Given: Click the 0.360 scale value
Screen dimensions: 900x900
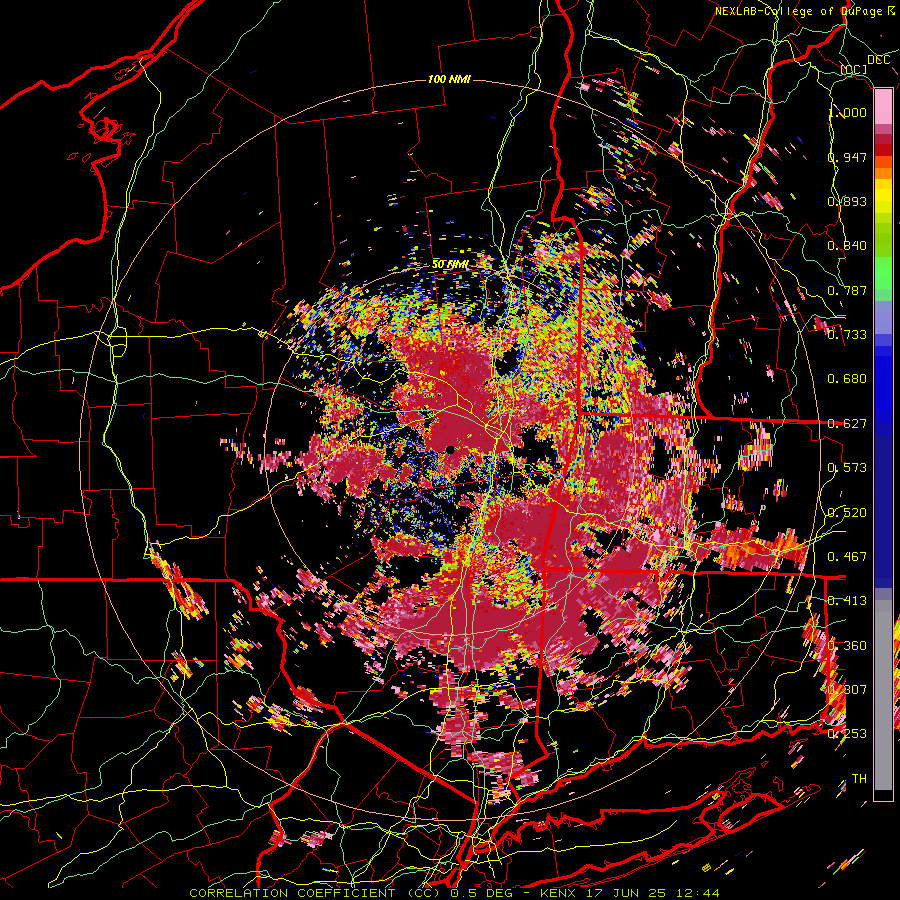Looking at the screenshot, I should point(847,646).
